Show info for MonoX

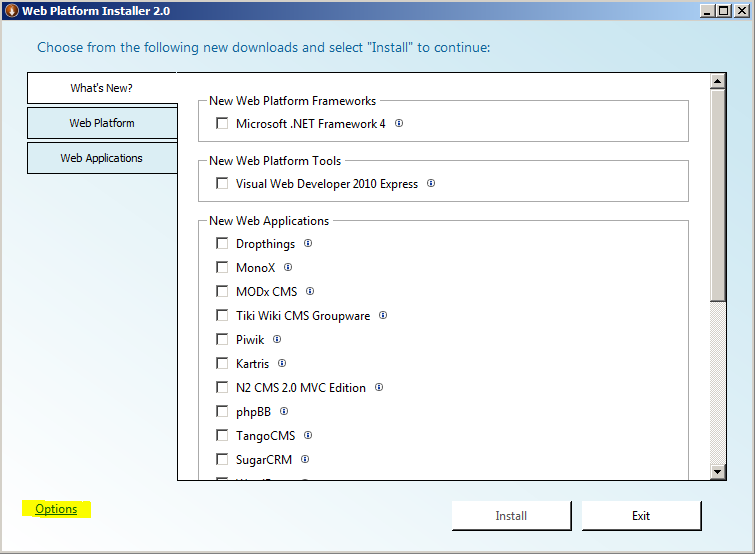[x=287, y=267]
